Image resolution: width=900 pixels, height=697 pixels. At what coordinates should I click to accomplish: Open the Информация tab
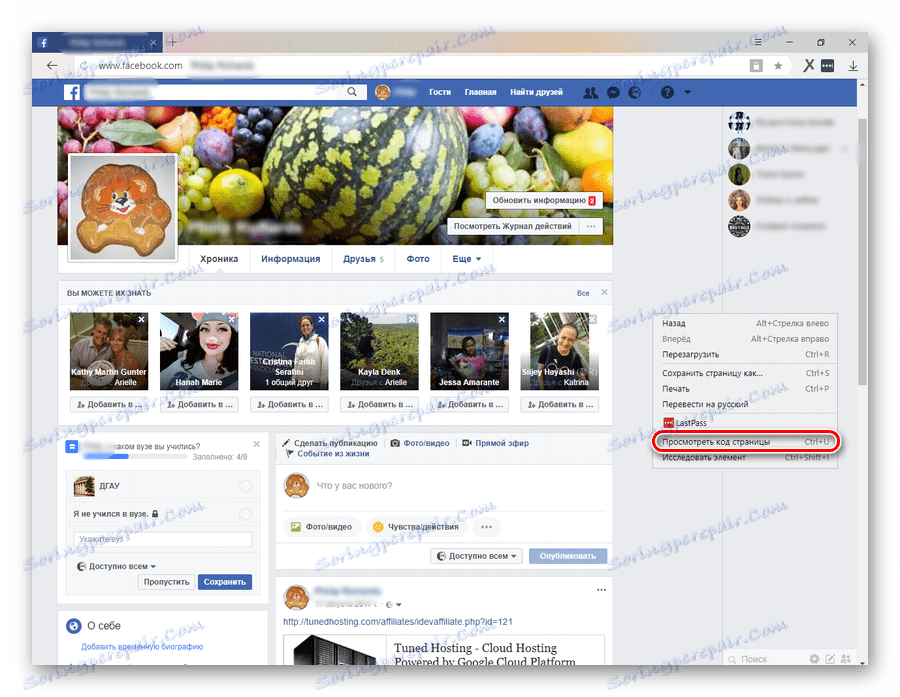click(x=290, y=259)
